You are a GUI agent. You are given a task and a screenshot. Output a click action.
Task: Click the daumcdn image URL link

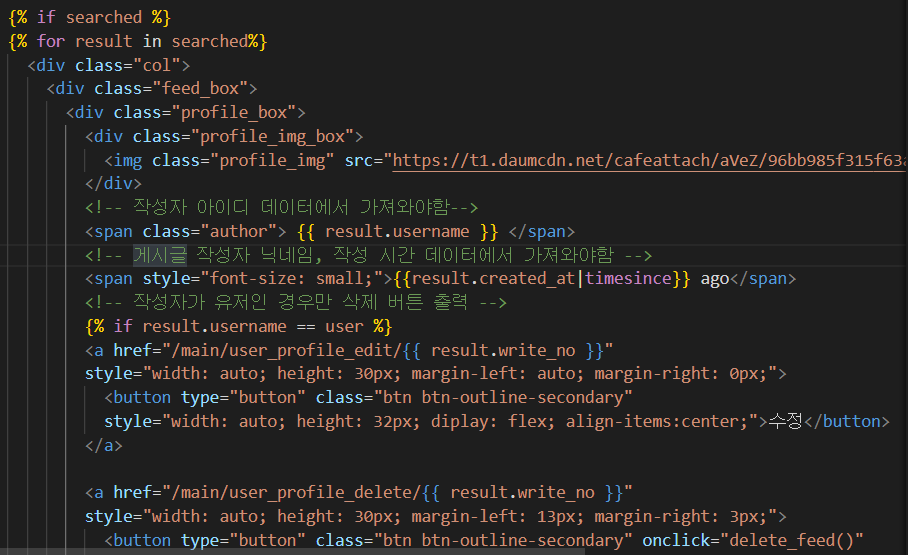(x=650, y=160)
